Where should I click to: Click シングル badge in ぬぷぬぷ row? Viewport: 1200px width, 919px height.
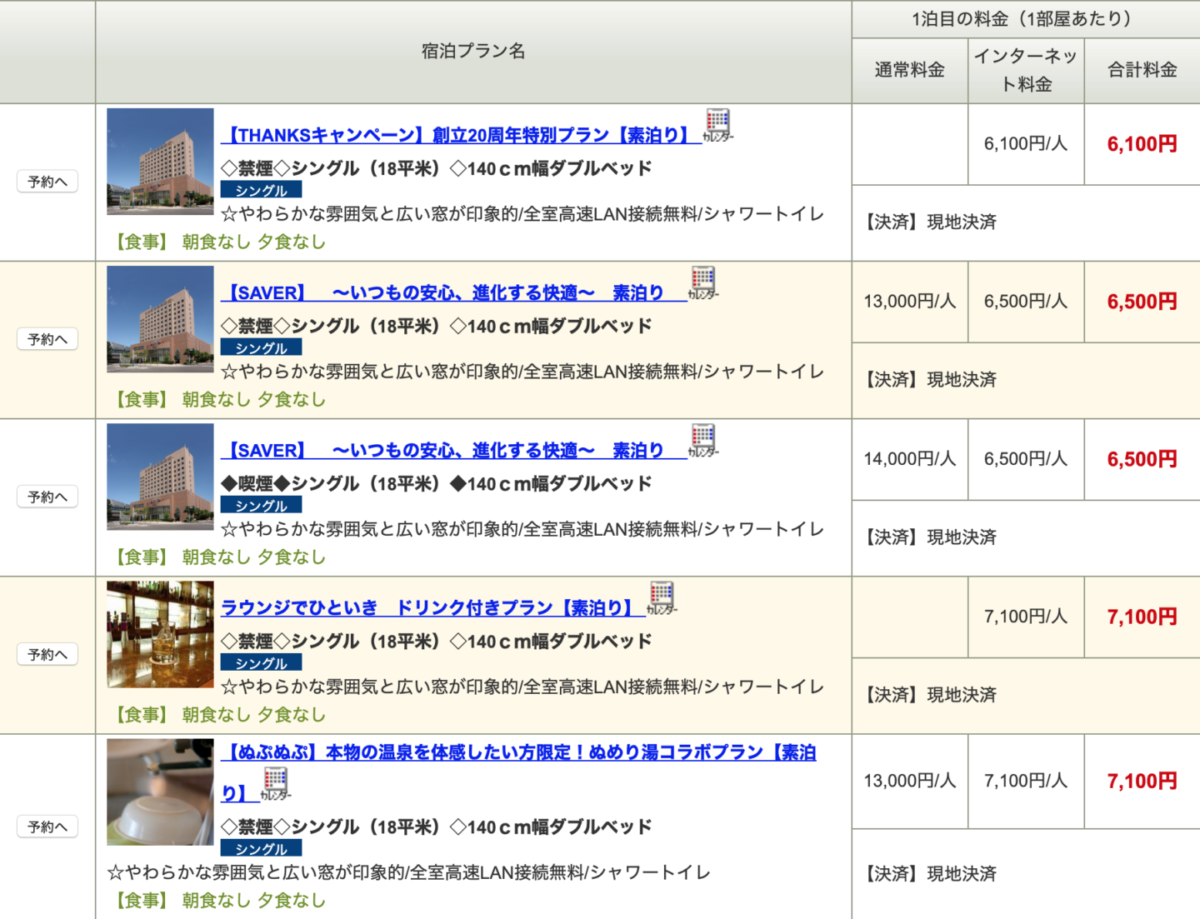[x=261, y=848]
